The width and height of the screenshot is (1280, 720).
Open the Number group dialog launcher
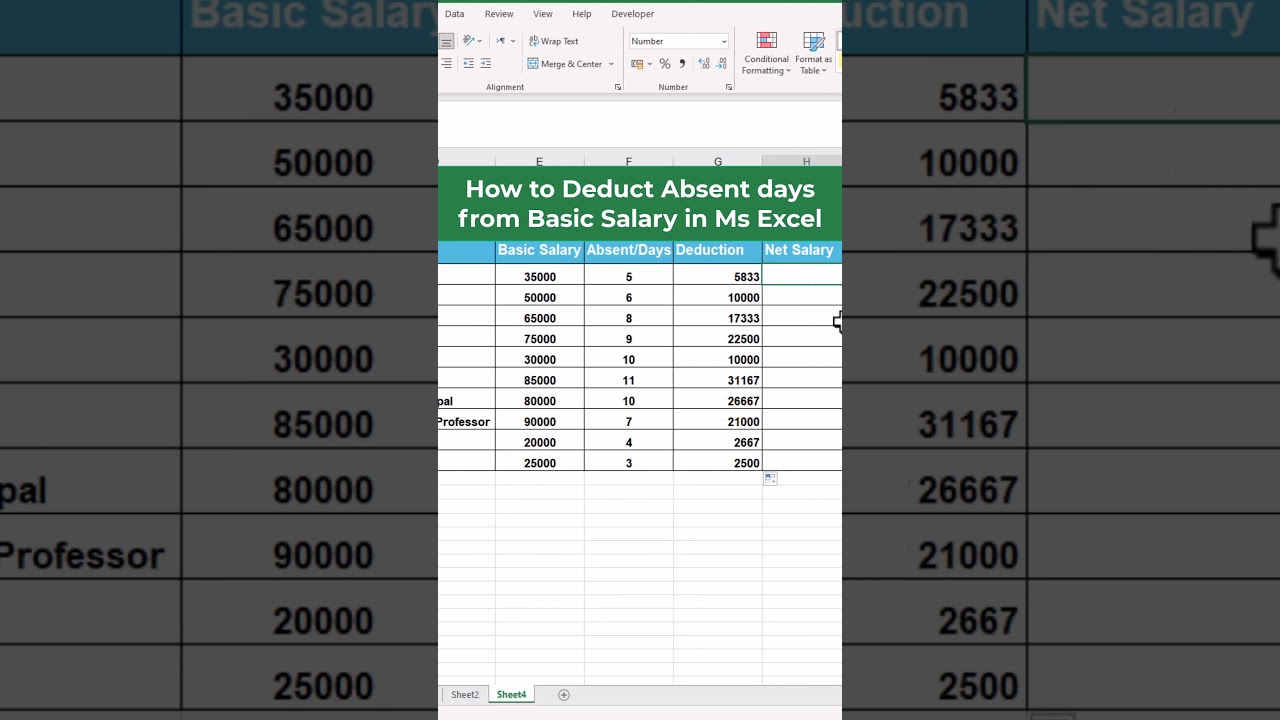pos(728,87)
